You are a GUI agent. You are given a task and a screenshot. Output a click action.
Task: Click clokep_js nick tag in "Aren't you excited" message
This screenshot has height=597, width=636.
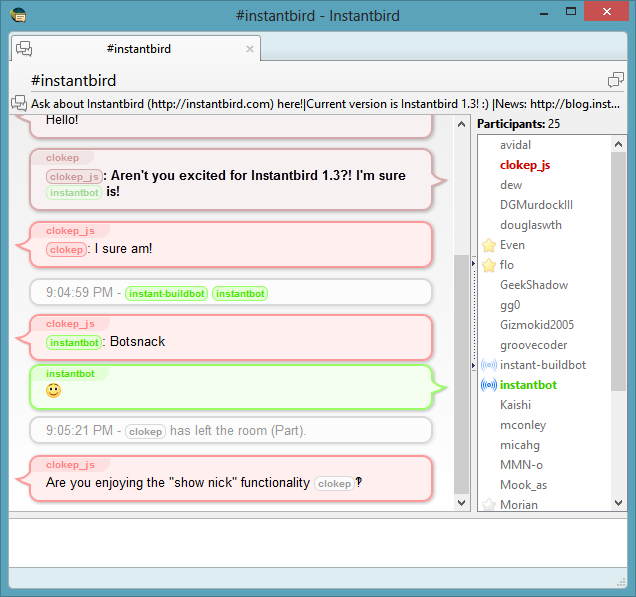74,176
